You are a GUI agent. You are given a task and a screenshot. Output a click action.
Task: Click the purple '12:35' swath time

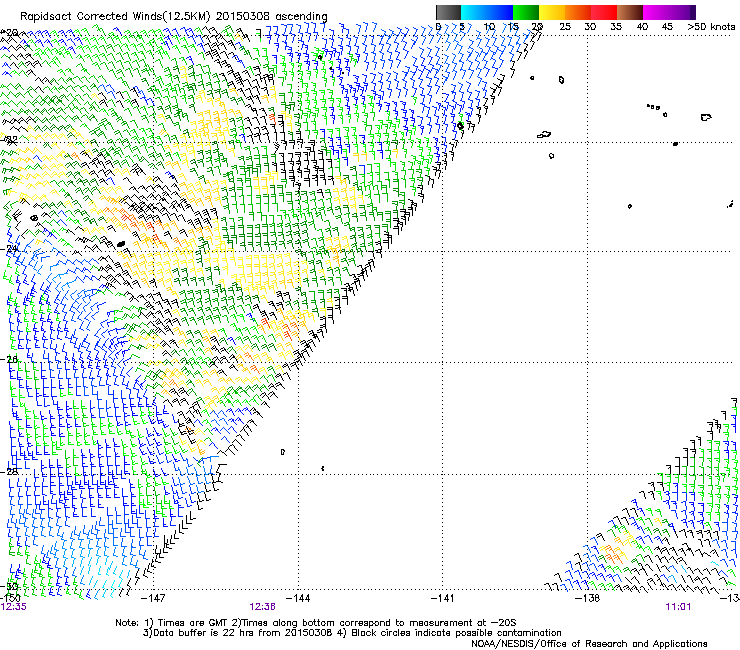[14, 607]
